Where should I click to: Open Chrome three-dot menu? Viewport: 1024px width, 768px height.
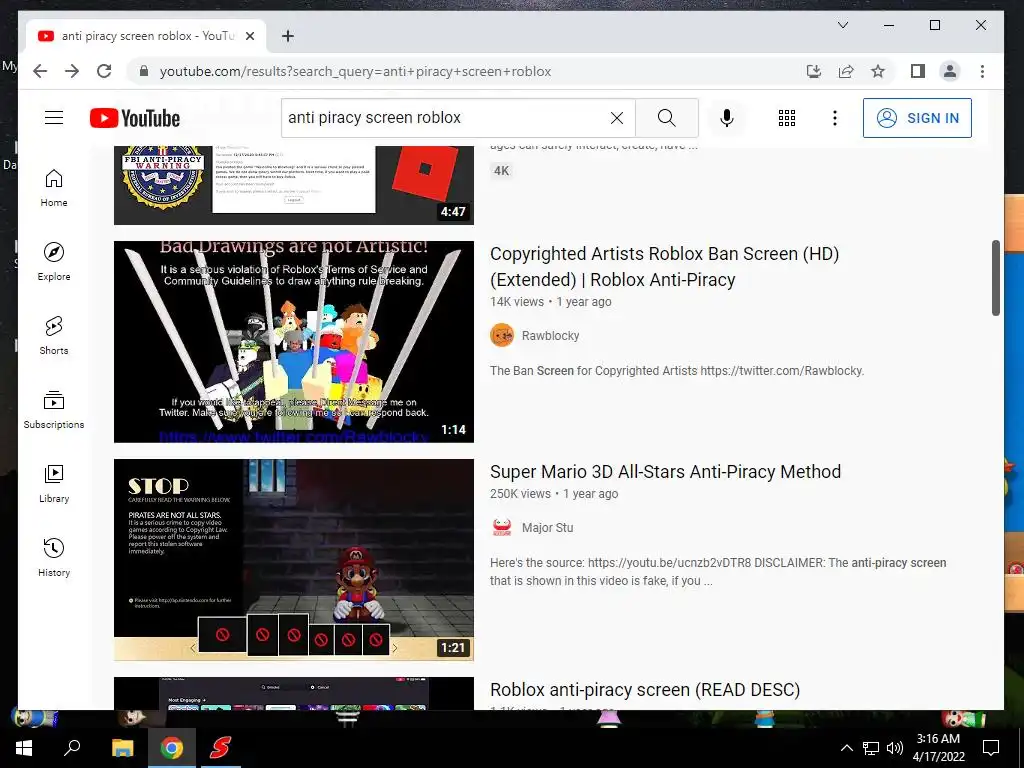pyautogui.click(x=982, y=71)
